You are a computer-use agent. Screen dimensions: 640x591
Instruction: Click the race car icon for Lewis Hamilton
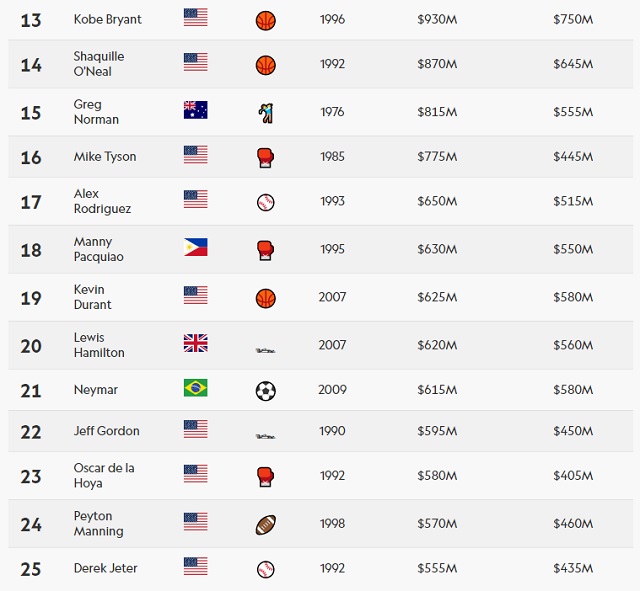(265, 349)
